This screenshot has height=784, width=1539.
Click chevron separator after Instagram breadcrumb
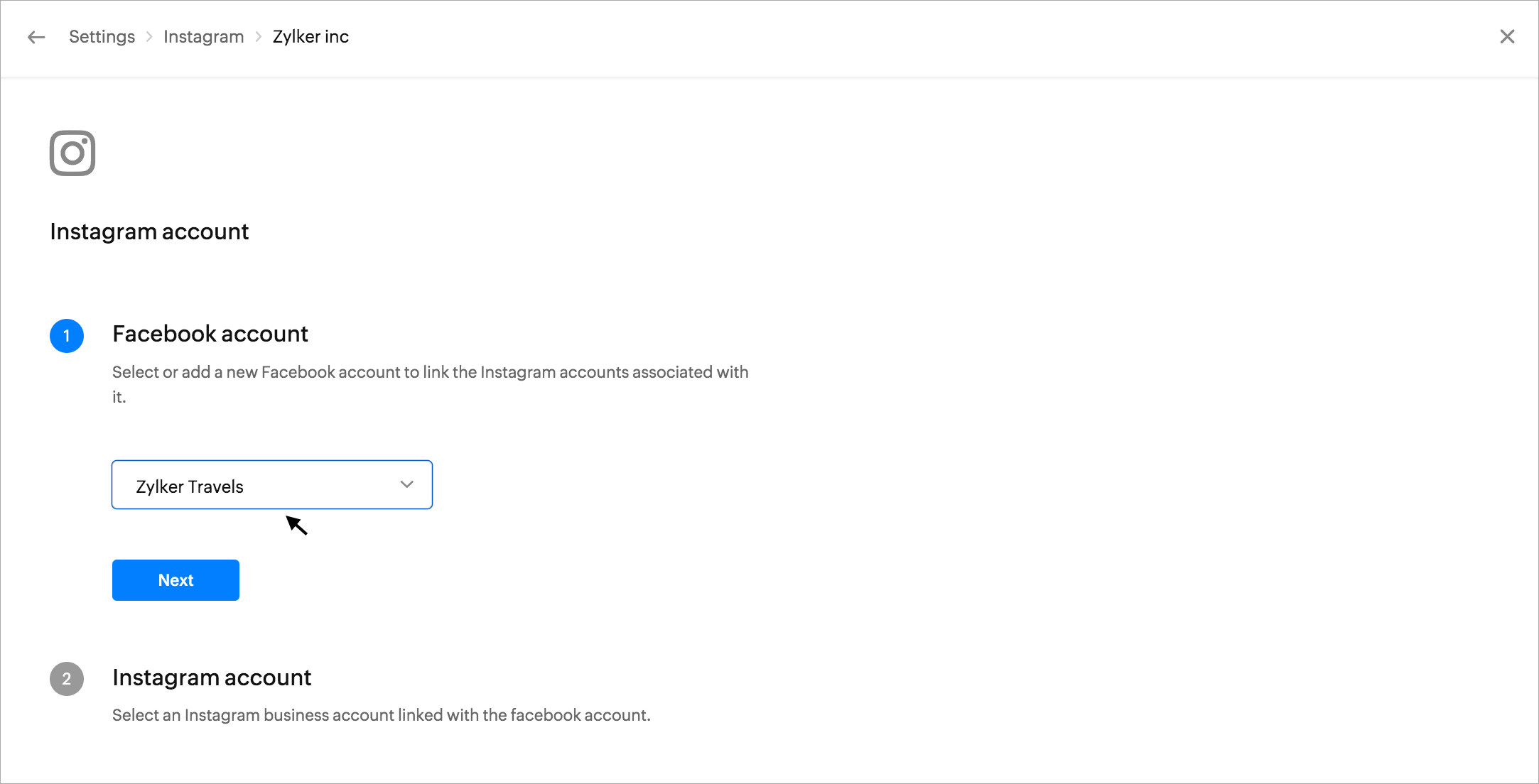259,37
